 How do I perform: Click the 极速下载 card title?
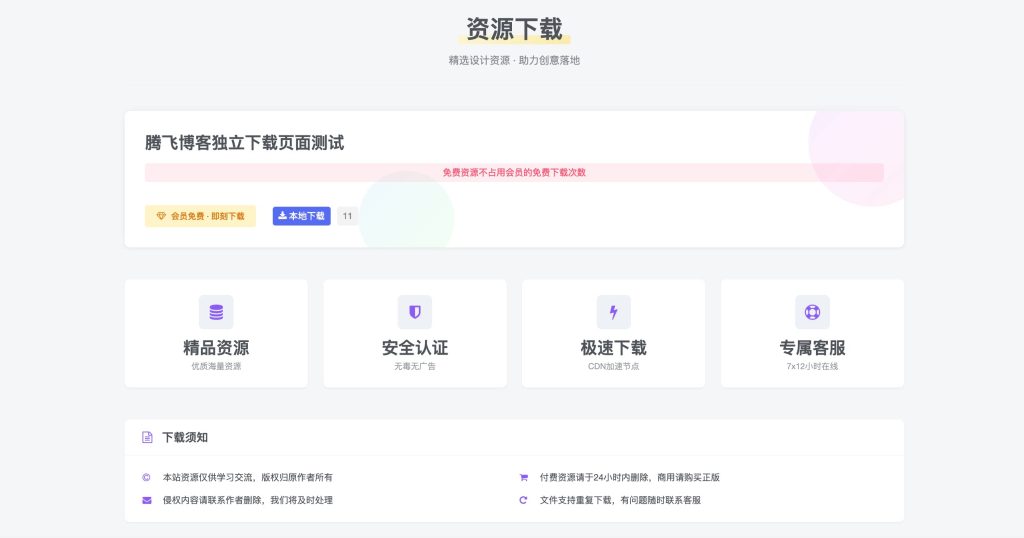tap(613, 348)
